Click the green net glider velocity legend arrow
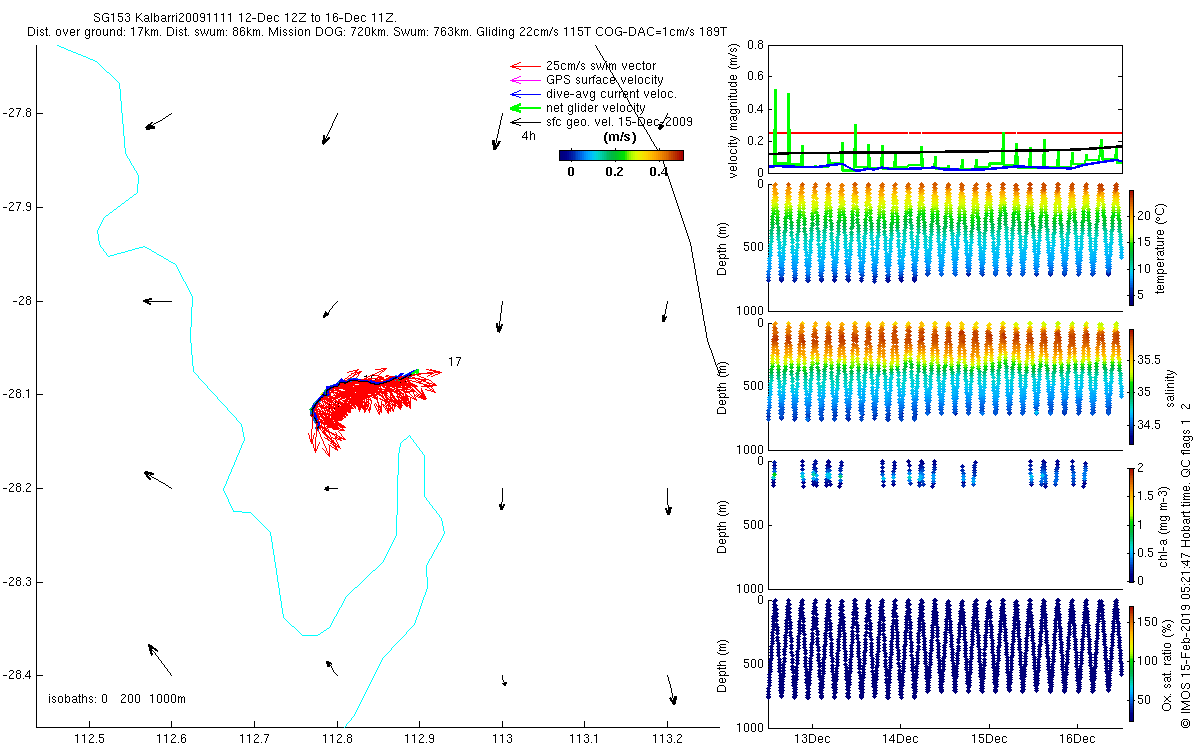The height and width of the screenshot is (750, 1200). tap(524, 108)
